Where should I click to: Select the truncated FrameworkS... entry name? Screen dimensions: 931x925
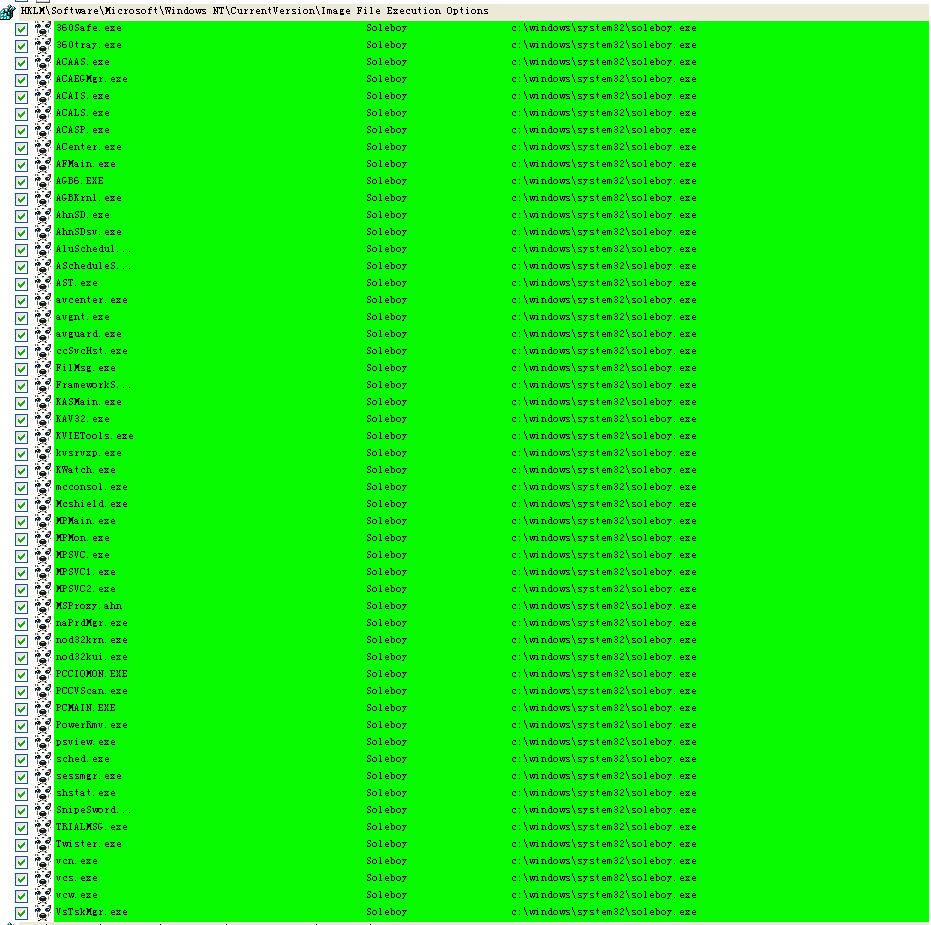coord(93,385)
